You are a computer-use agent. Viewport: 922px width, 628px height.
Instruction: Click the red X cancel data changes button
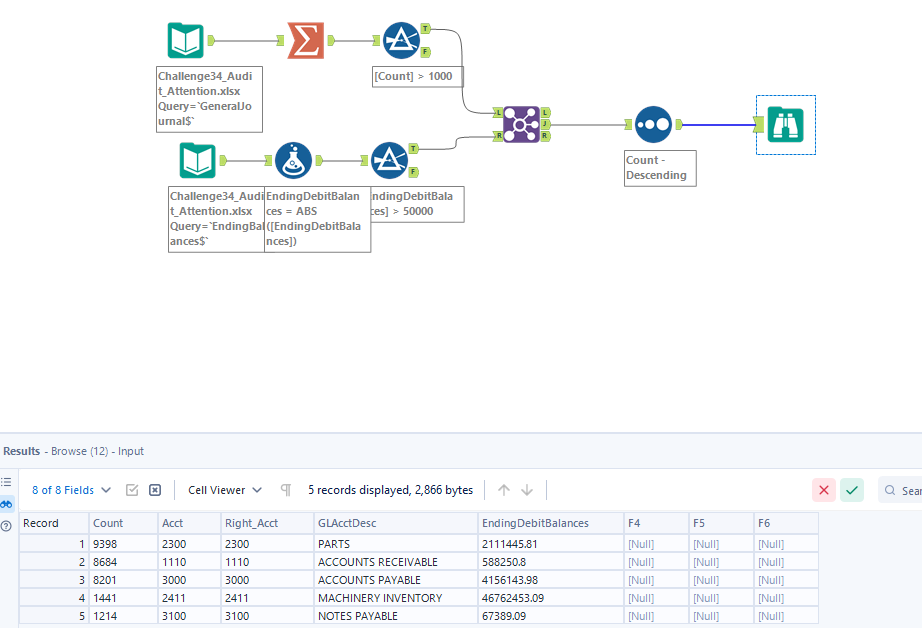pyautogui.click(x=824, y=490)
